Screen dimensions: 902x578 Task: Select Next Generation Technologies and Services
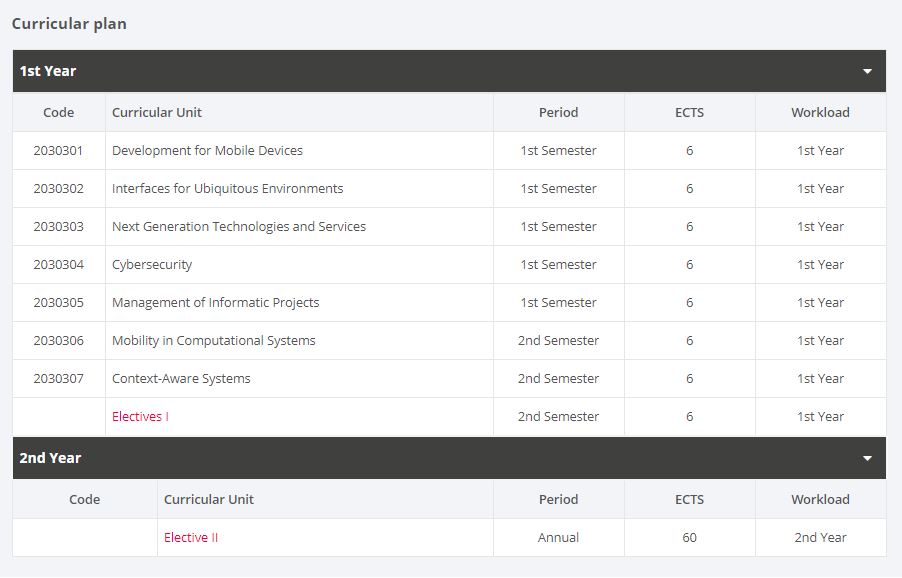point(239,227)
